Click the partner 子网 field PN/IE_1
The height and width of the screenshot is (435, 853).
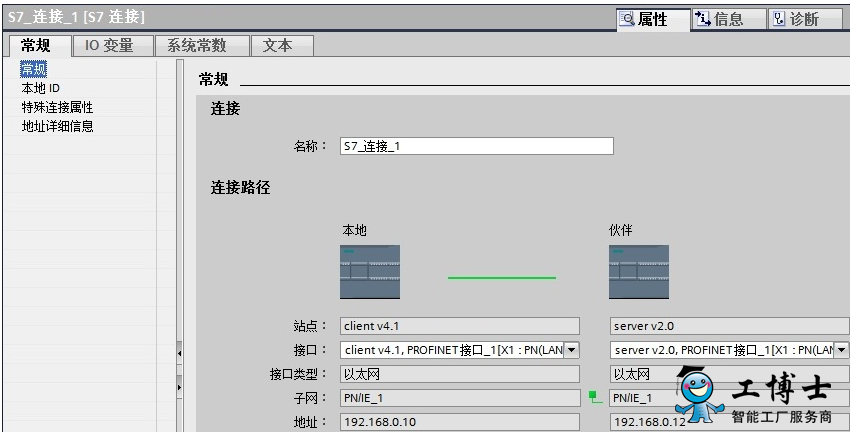pyautogui.click(x=730, y=398)
